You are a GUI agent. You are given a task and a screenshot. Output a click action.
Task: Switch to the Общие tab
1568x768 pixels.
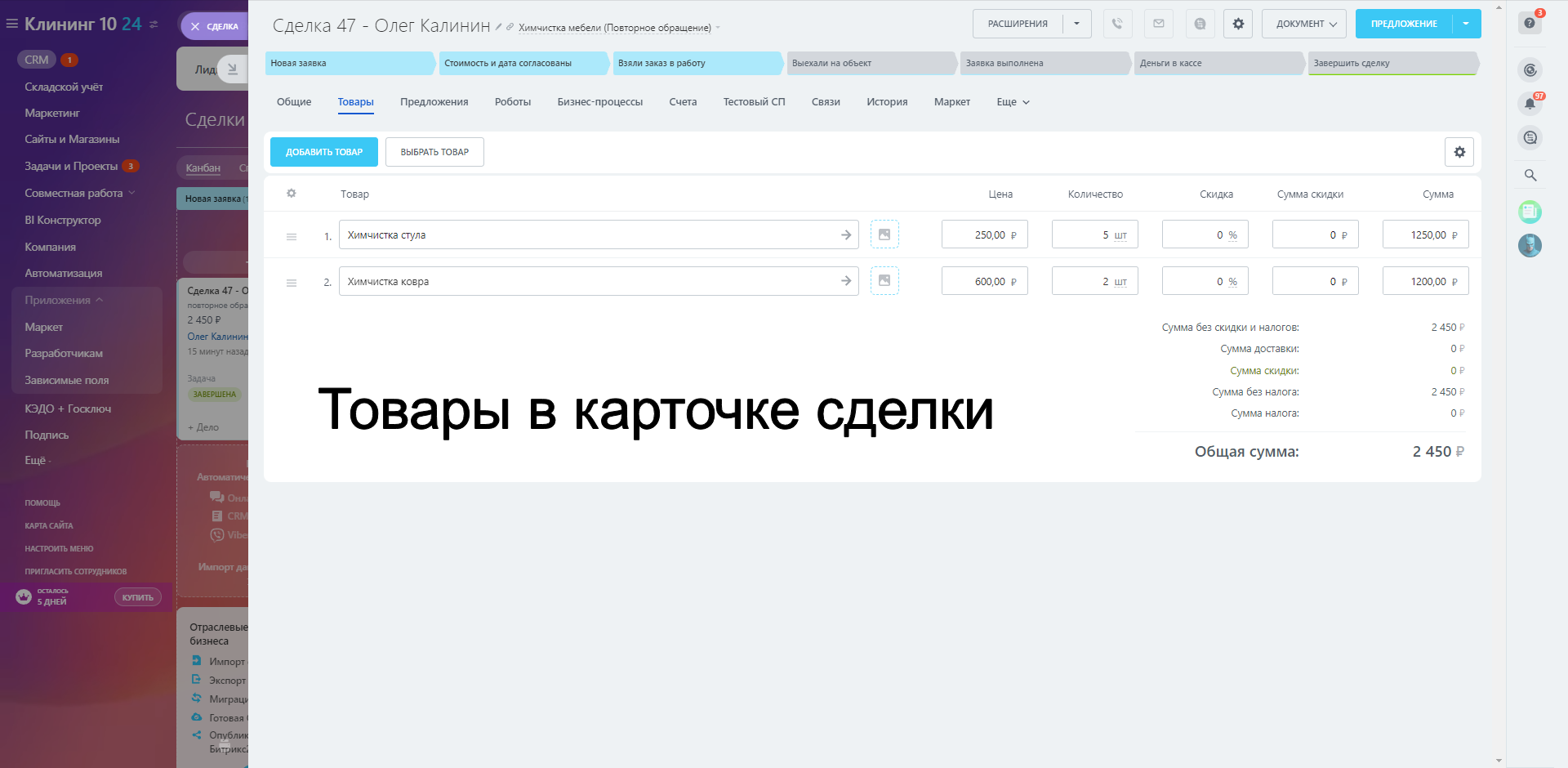294,102
